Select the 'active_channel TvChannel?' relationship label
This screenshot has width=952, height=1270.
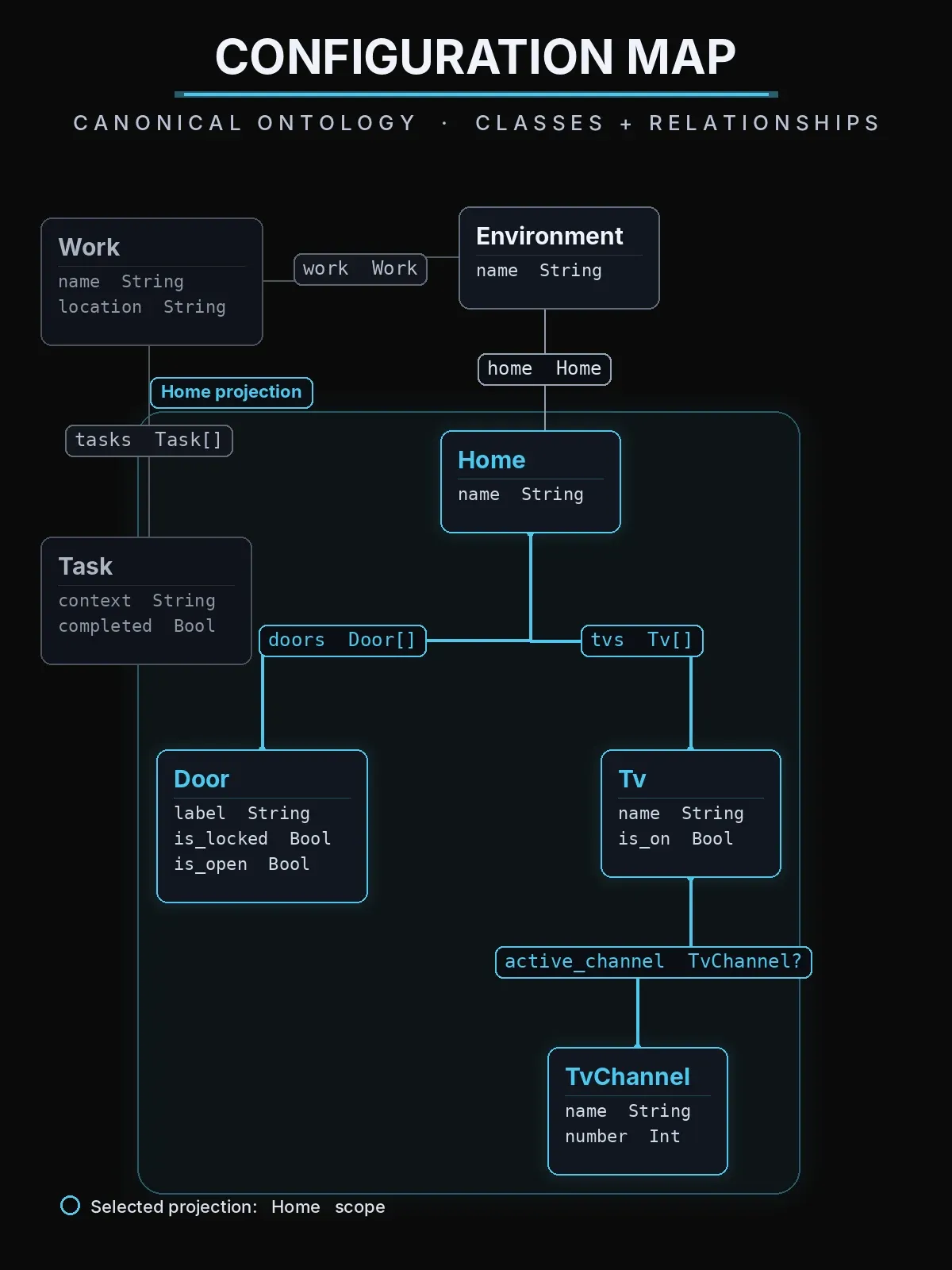(x=654, y=962)
